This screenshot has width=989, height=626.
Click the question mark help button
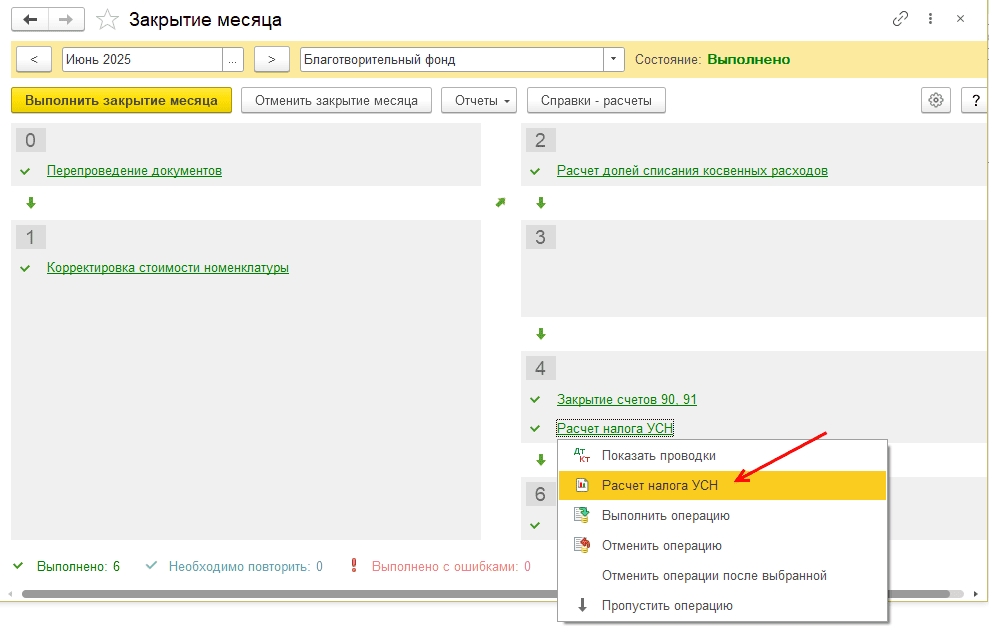click(973, 100)
